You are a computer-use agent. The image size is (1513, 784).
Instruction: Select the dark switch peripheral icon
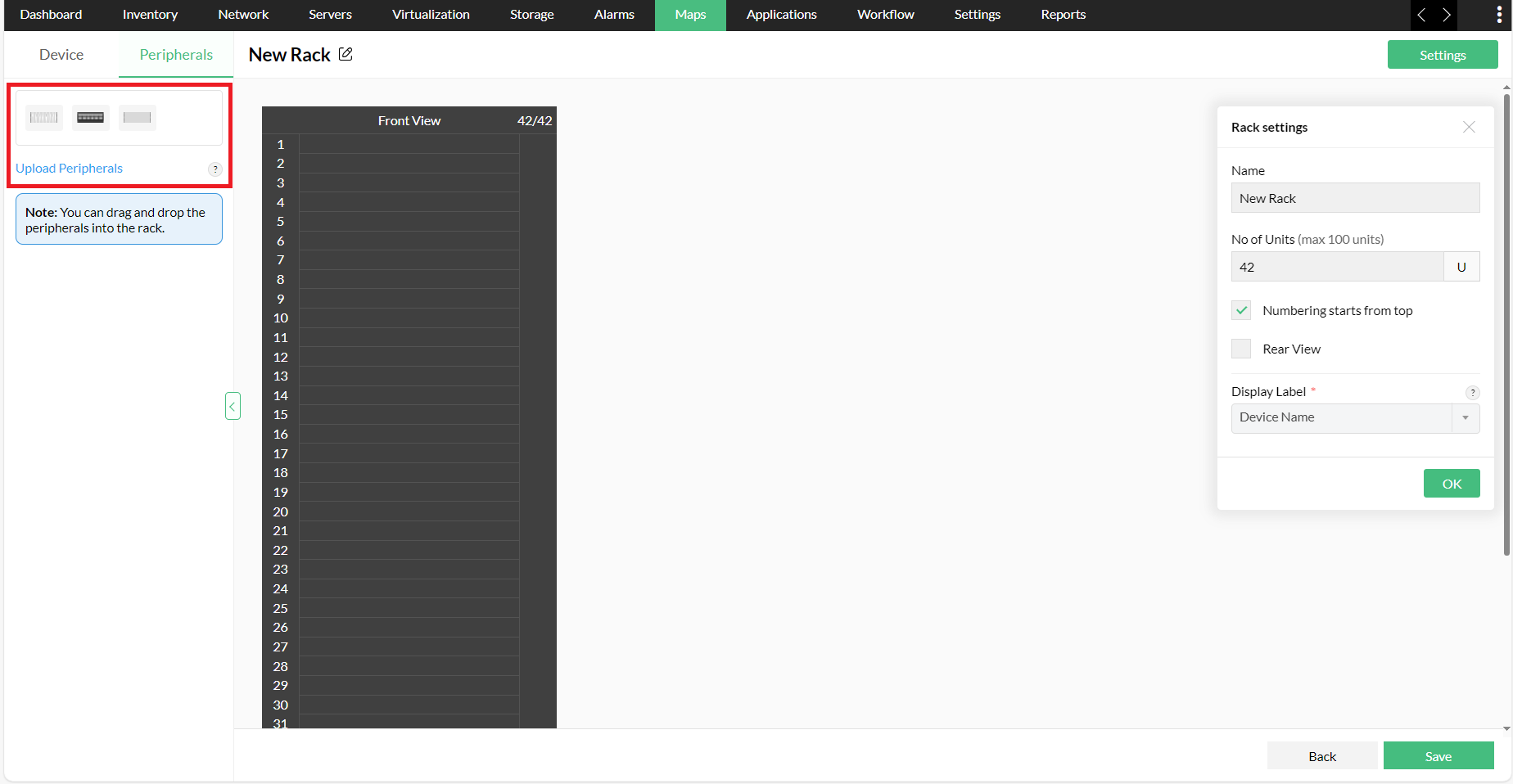pyautogui.click(x=90, y=117)
